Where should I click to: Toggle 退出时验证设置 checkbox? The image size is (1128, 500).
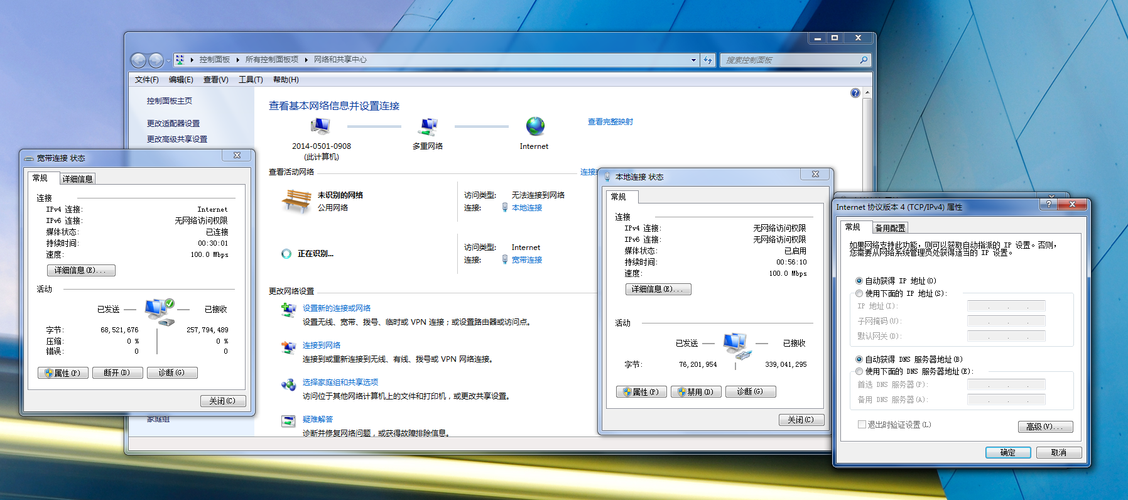[862, 424]
